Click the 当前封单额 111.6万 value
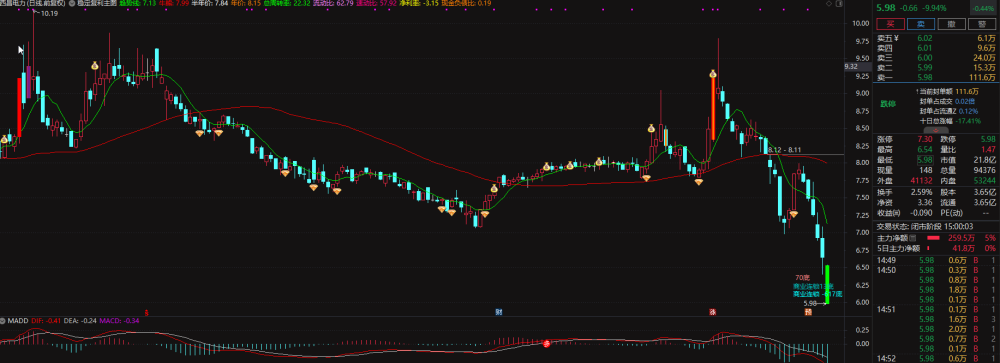1000x363 pixels. pyautogui.click(x=966, y=92)
